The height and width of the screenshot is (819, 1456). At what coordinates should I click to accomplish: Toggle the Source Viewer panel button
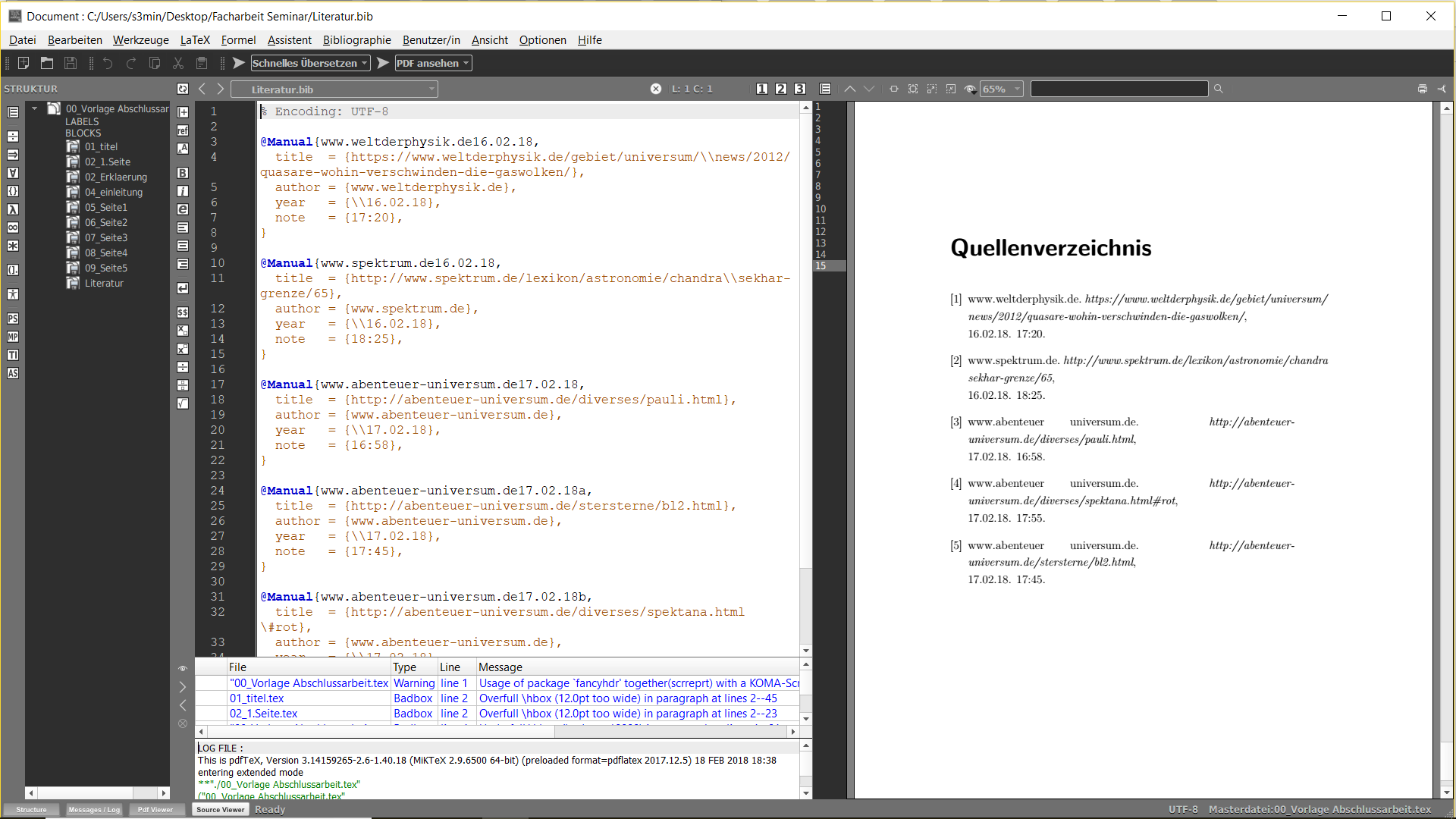[220, 809]
